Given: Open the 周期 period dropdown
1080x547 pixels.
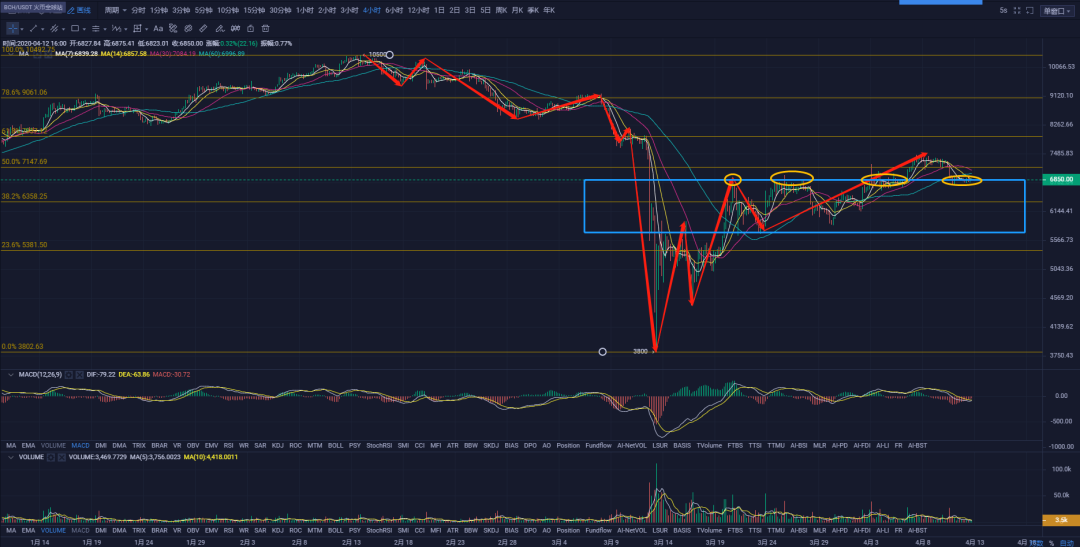Looking at the screenshot, I should (113, 10).
